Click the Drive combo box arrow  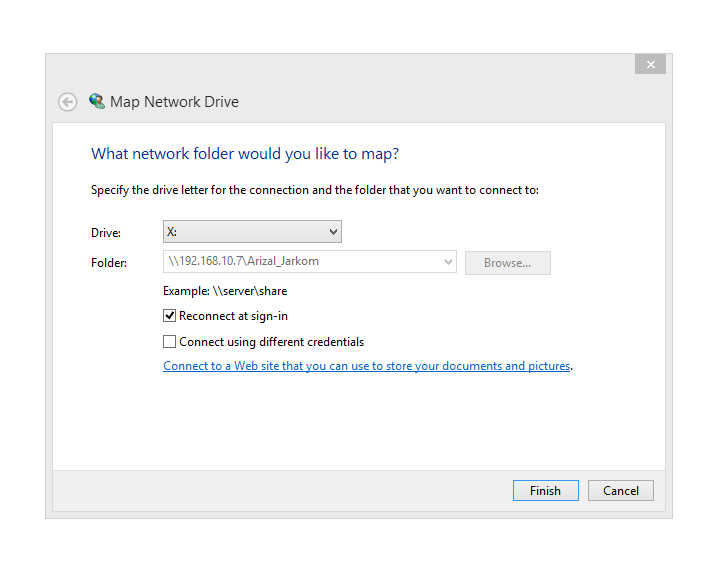tap(333, 232)
